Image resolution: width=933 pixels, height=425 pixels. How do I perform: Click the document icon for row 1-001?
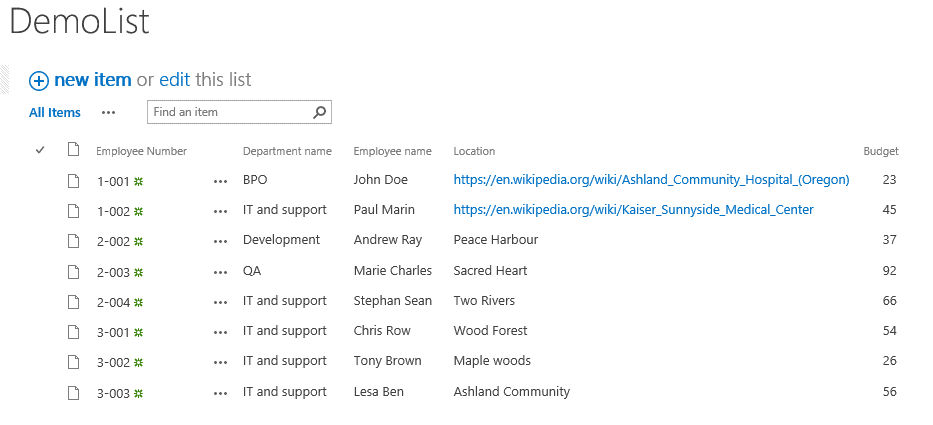coord(73,180)
